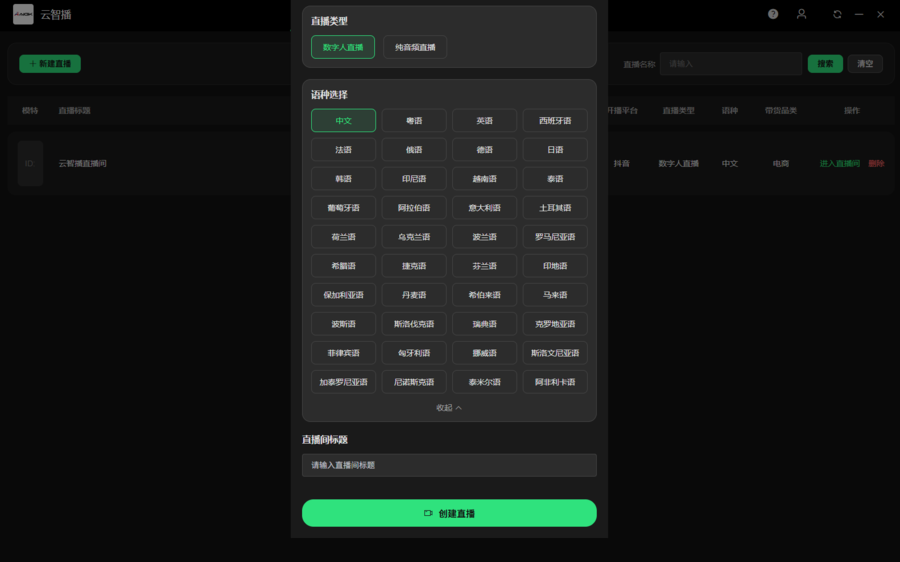Pick 波斯语 from the languages
900x562 pixels.
(343, 324)
